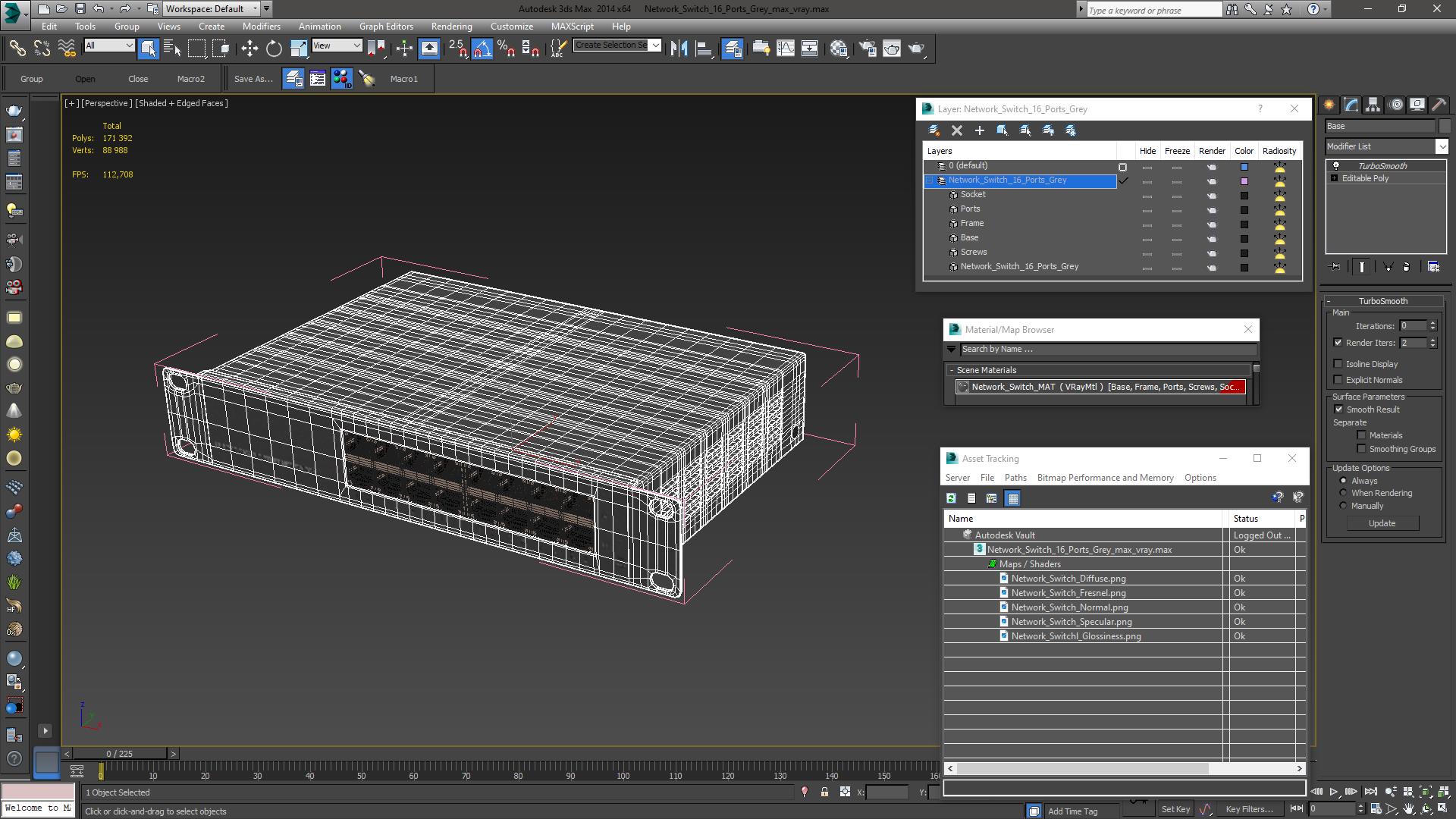Image resolution: width=1456 pixels, height=819 pixels.
Task: Open the Create command panel tab
Action: (1329, 105)
